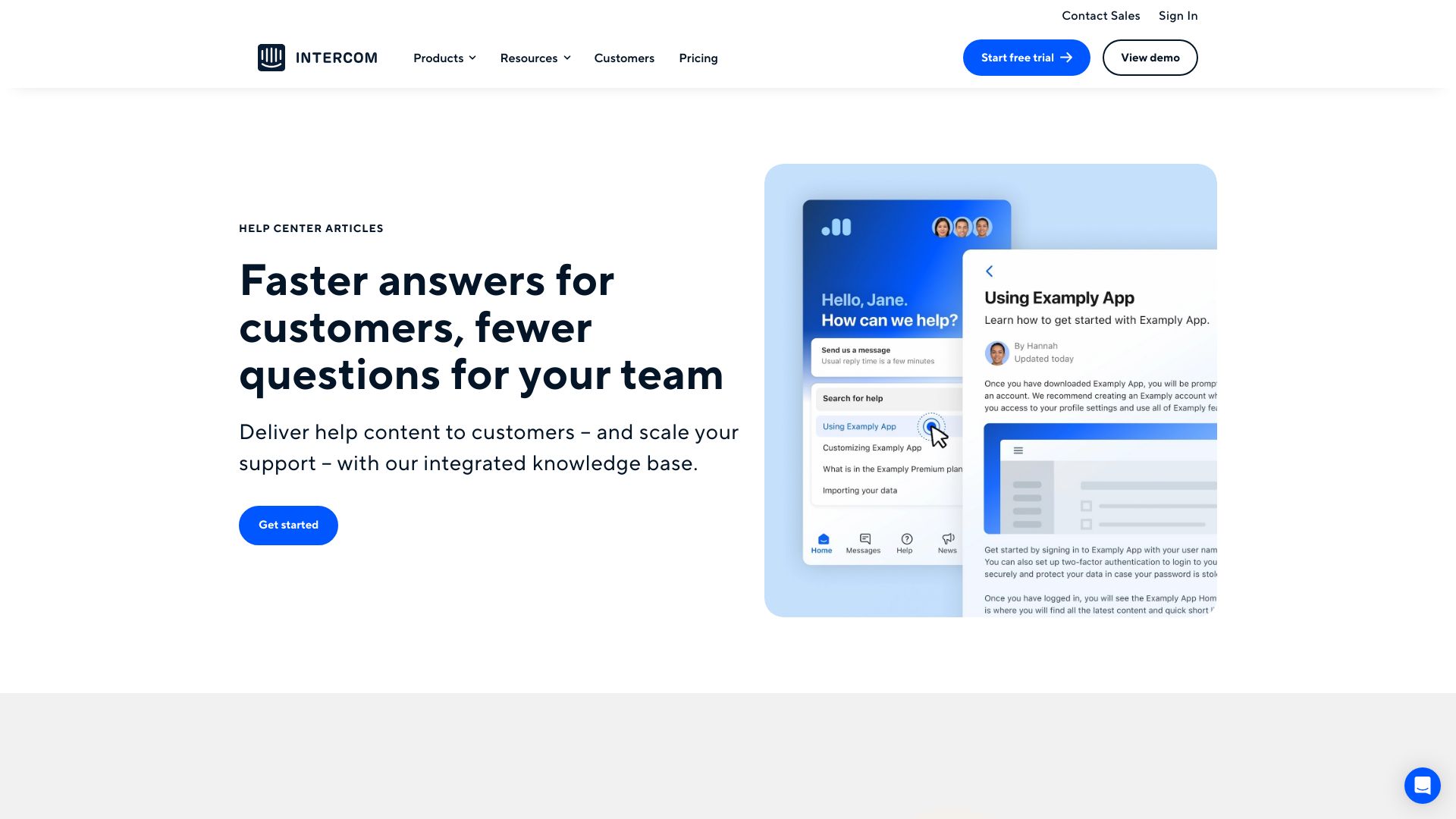Click the Start free trial button
1456x819 pixels.
point(1027,57)
